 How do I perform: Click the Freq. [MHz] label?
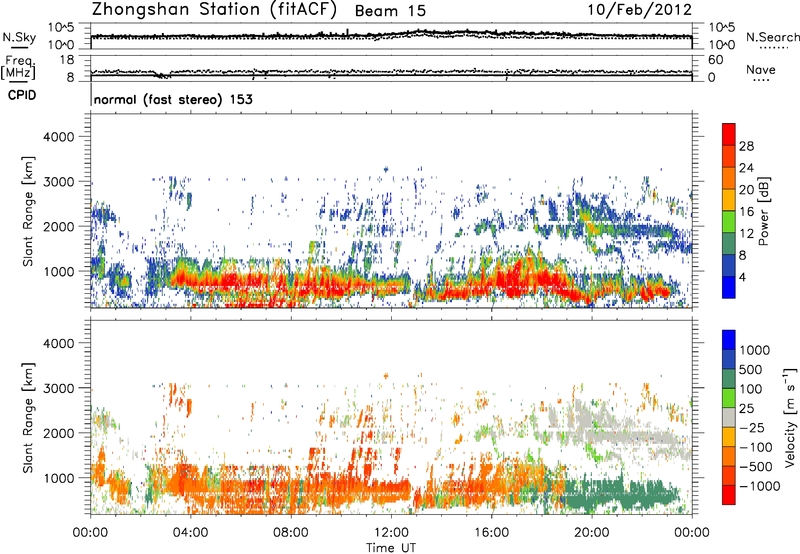click(18, 67)
